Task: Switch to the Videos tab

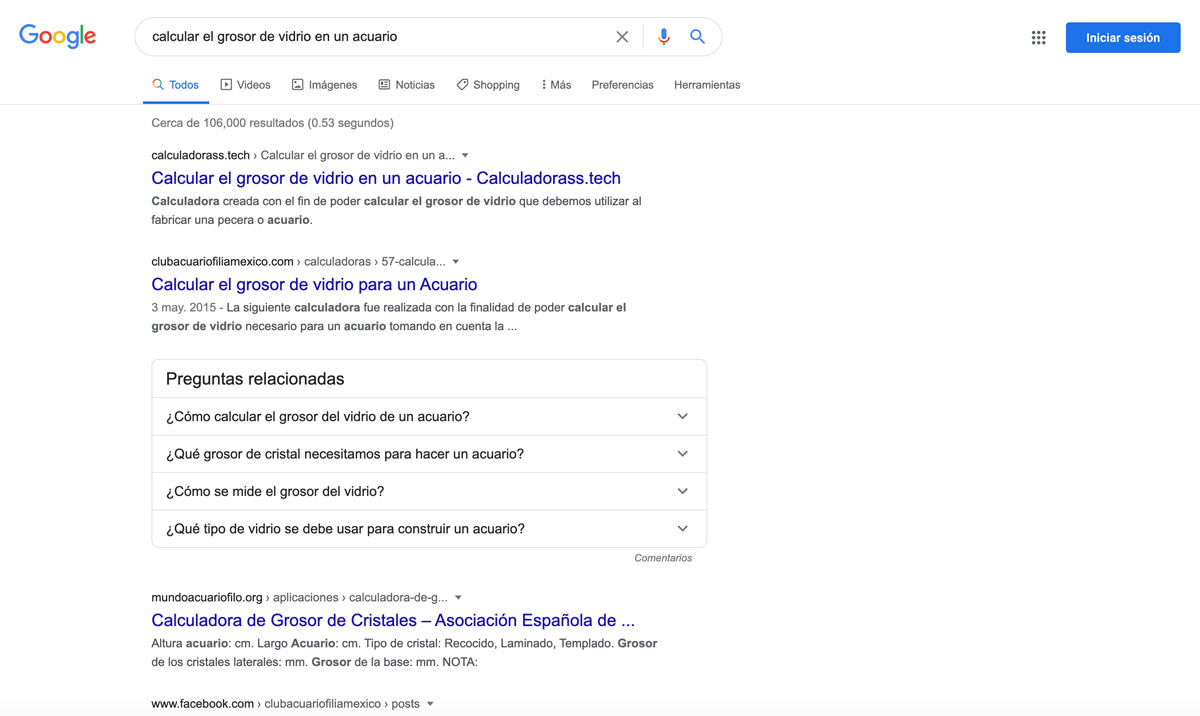Action: tap(246, 85)
